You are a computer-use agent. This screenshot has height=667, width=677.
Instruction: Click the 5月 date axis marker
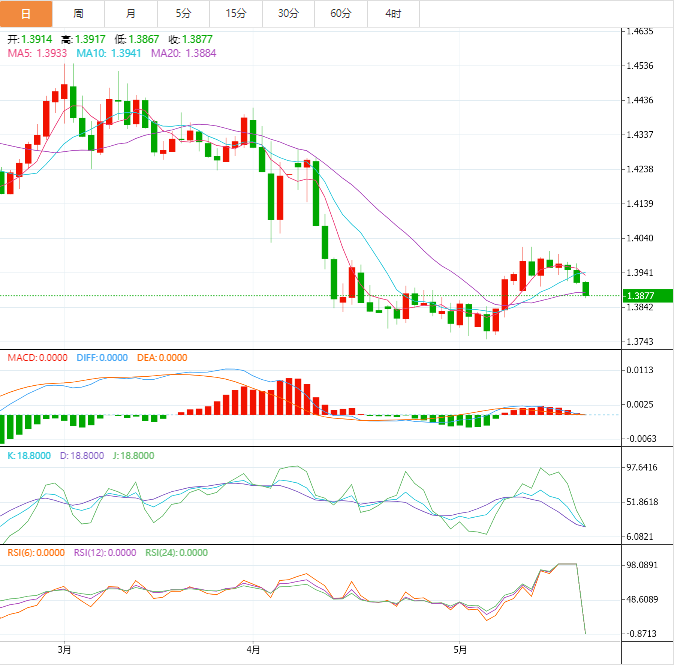pos(460,650)
